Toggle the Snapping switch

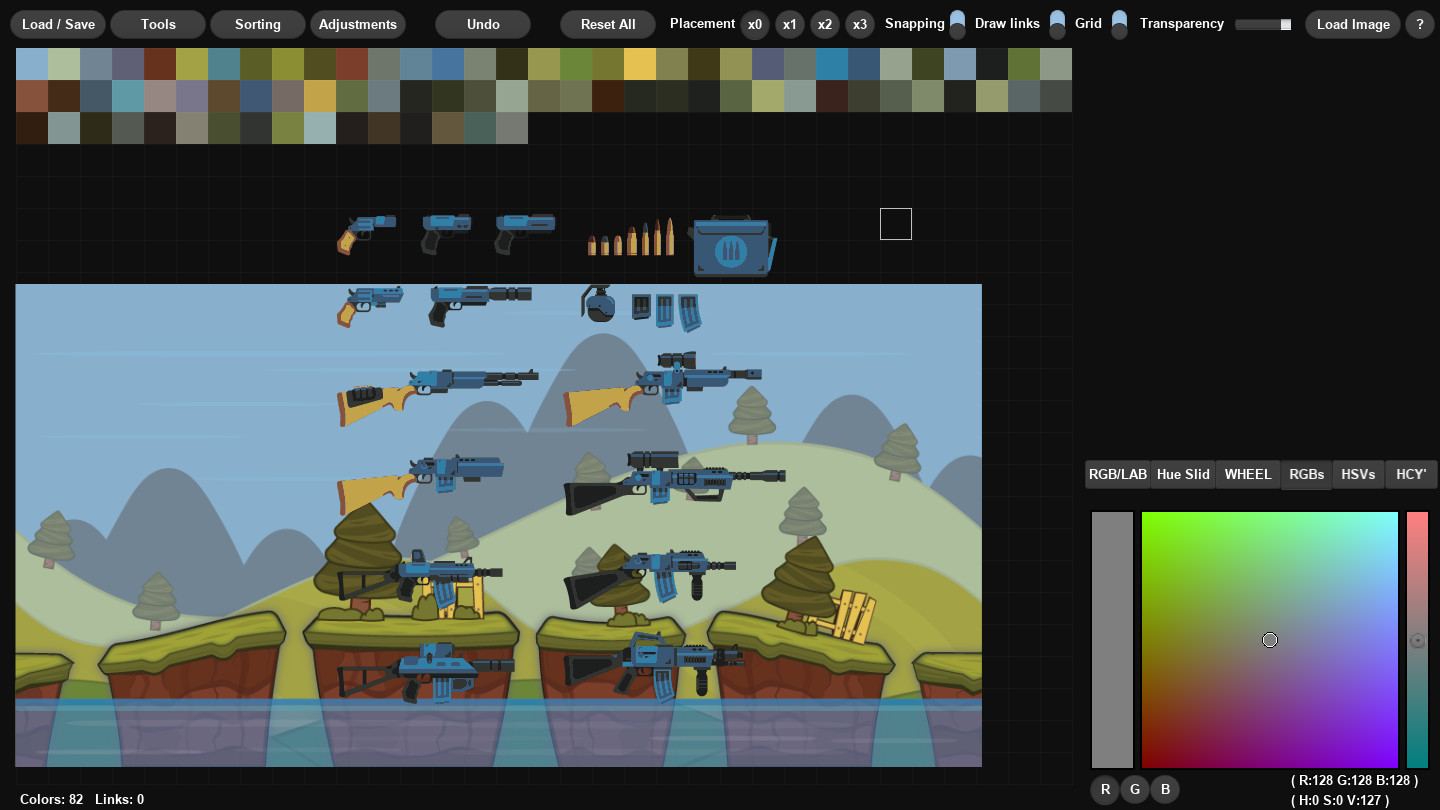(x=957, y=22)
